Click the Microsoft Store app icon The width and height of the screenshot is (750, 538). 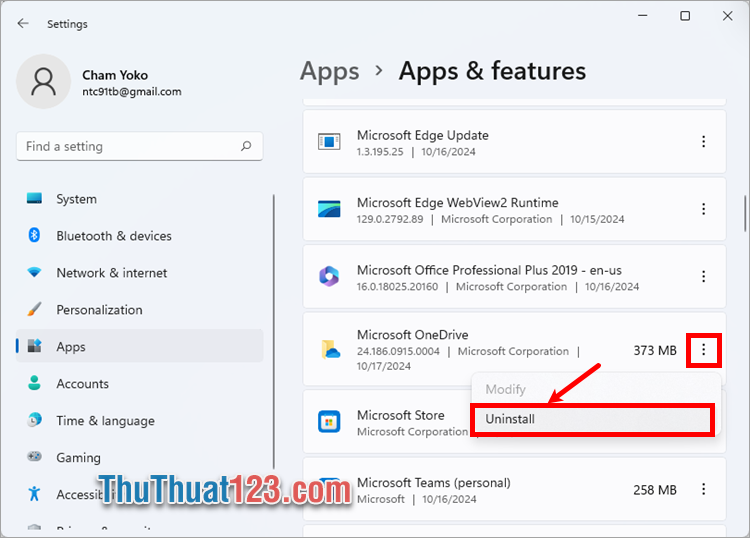(x=329, y=422)
